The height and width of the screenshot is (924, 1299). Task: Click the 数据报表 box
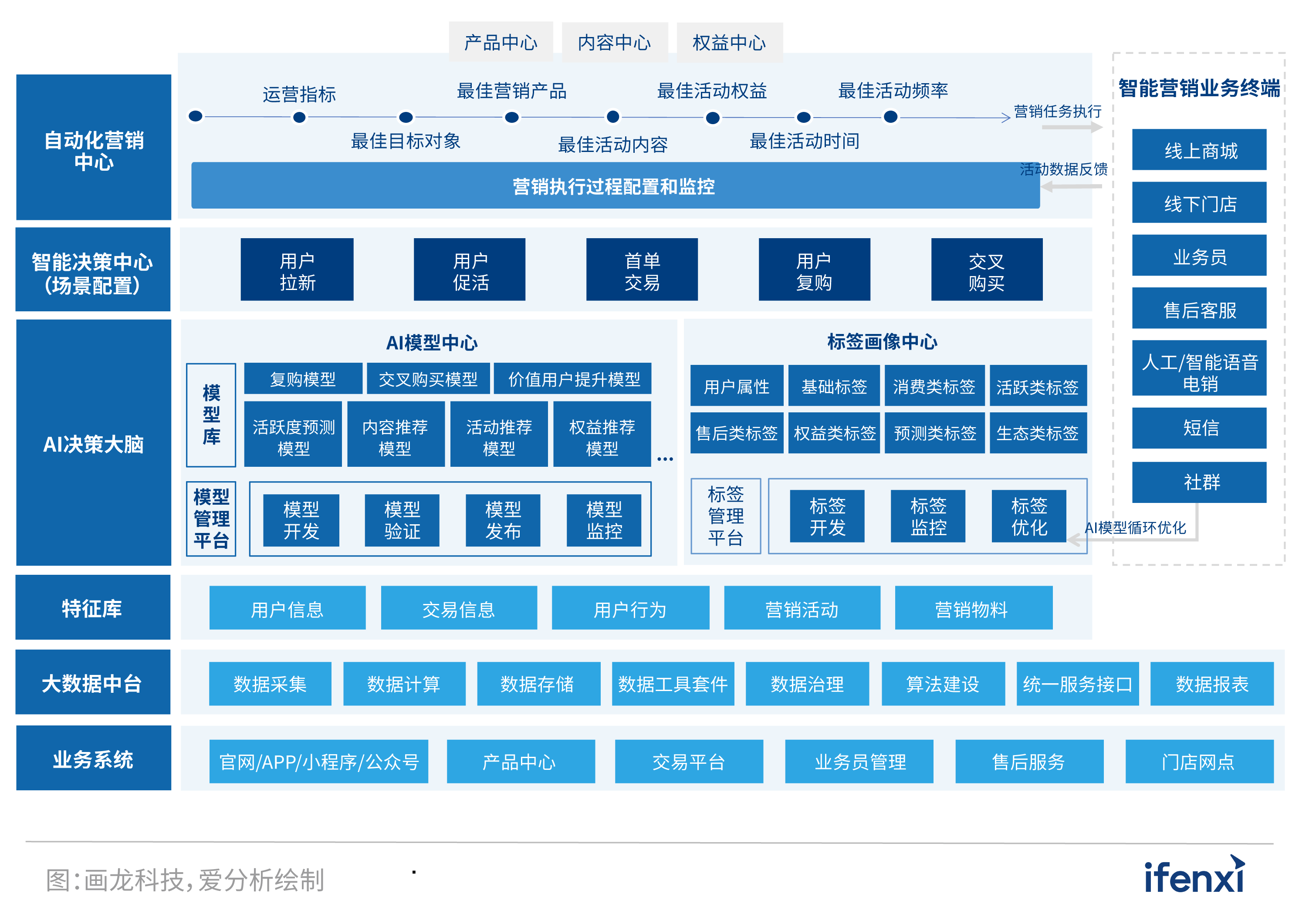(1212, 683)
